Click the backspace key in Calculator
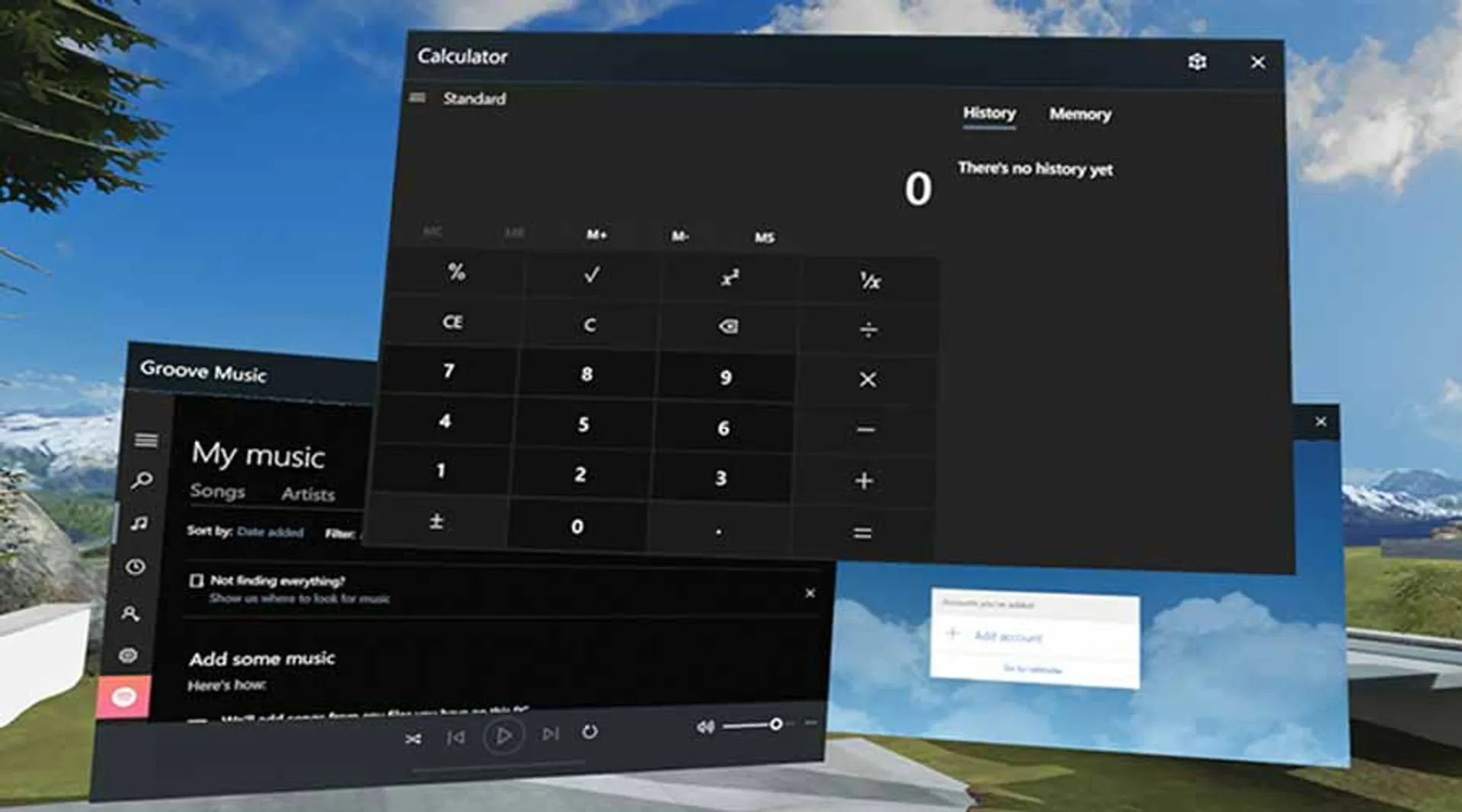 click(728, 327)
